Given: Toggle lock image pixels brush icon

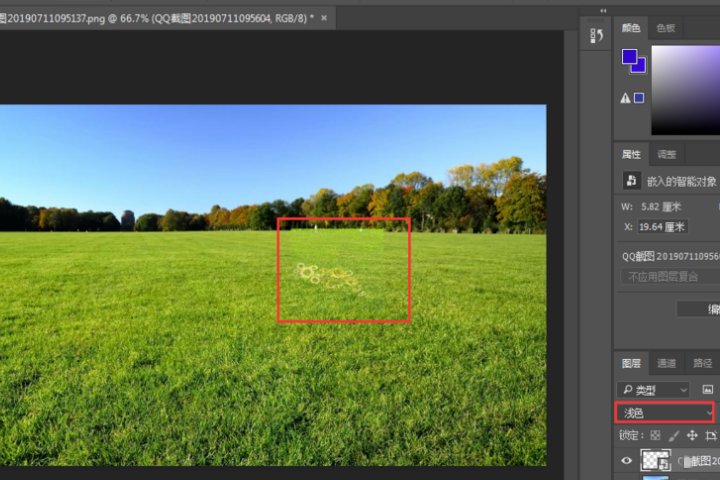Looking at the screenshot, I should [x=674, y=435].
